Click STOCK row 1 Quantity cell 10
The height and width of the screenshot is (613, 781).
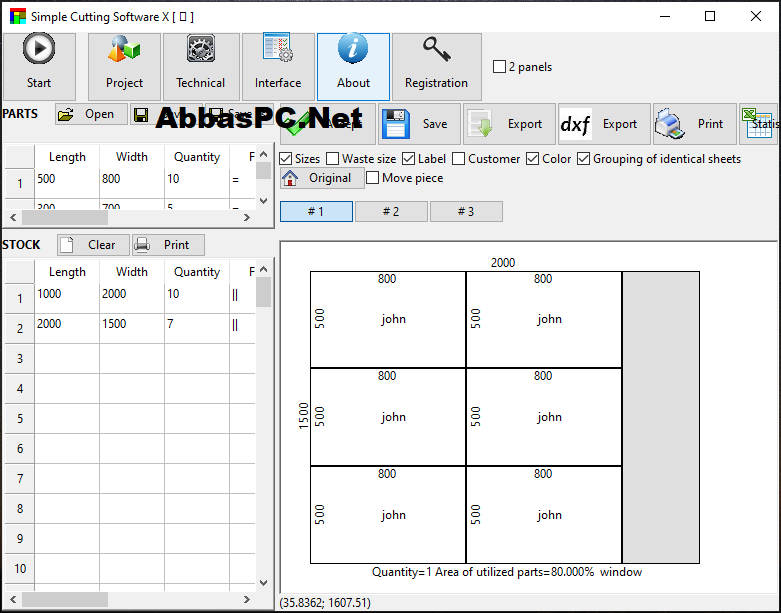click(x=197, y=298)
